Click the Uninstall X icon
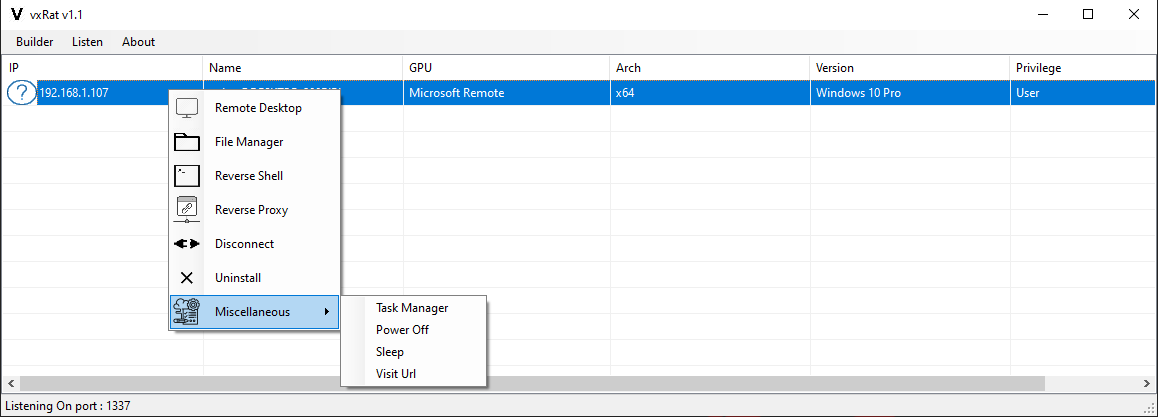The height and width of the screenshot is (417, 1158). [x=187, y=278]
